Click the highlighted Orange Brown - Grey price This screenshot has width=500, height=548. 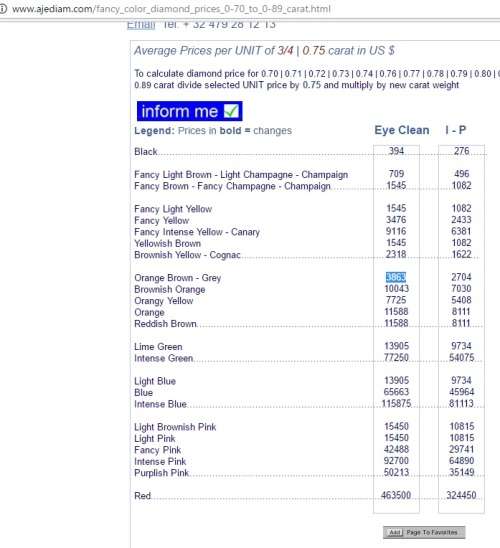(x=396, y=277)
